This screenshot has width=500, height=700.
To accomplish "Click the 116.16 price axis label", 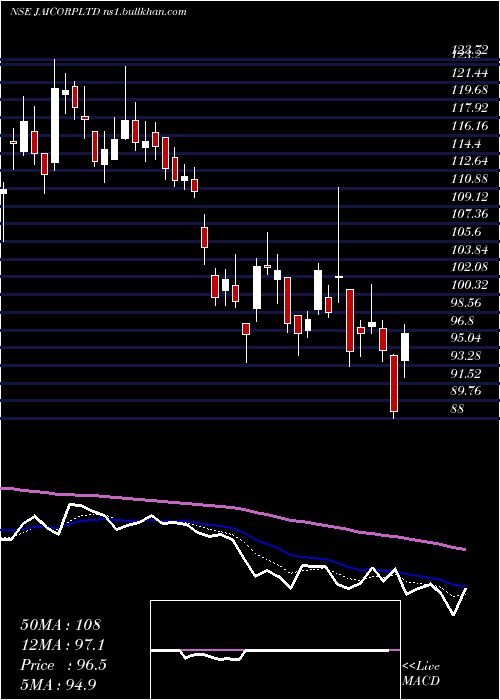I will 469,125.
